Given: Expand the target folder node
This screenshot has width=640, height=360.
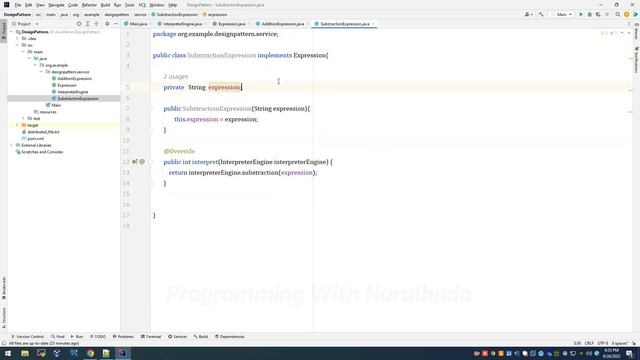Looking at the screenshot, I should click(x=18, y=125).
